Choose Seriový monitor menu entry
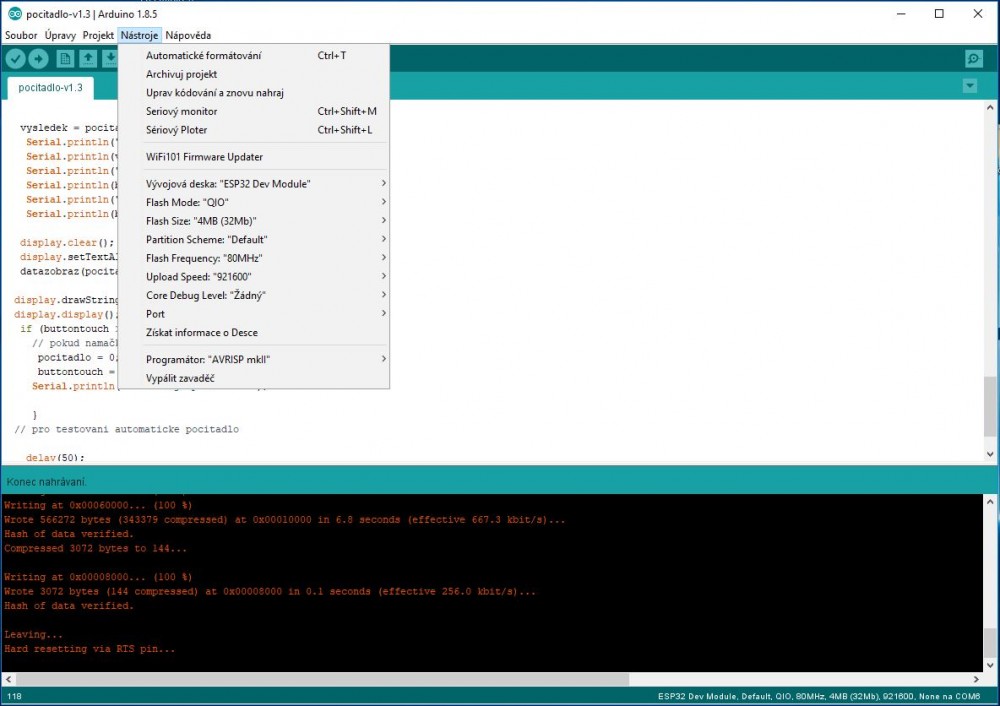Image resolution: width=1000 pixels, height=706 pixels. (x=182, y=111)
